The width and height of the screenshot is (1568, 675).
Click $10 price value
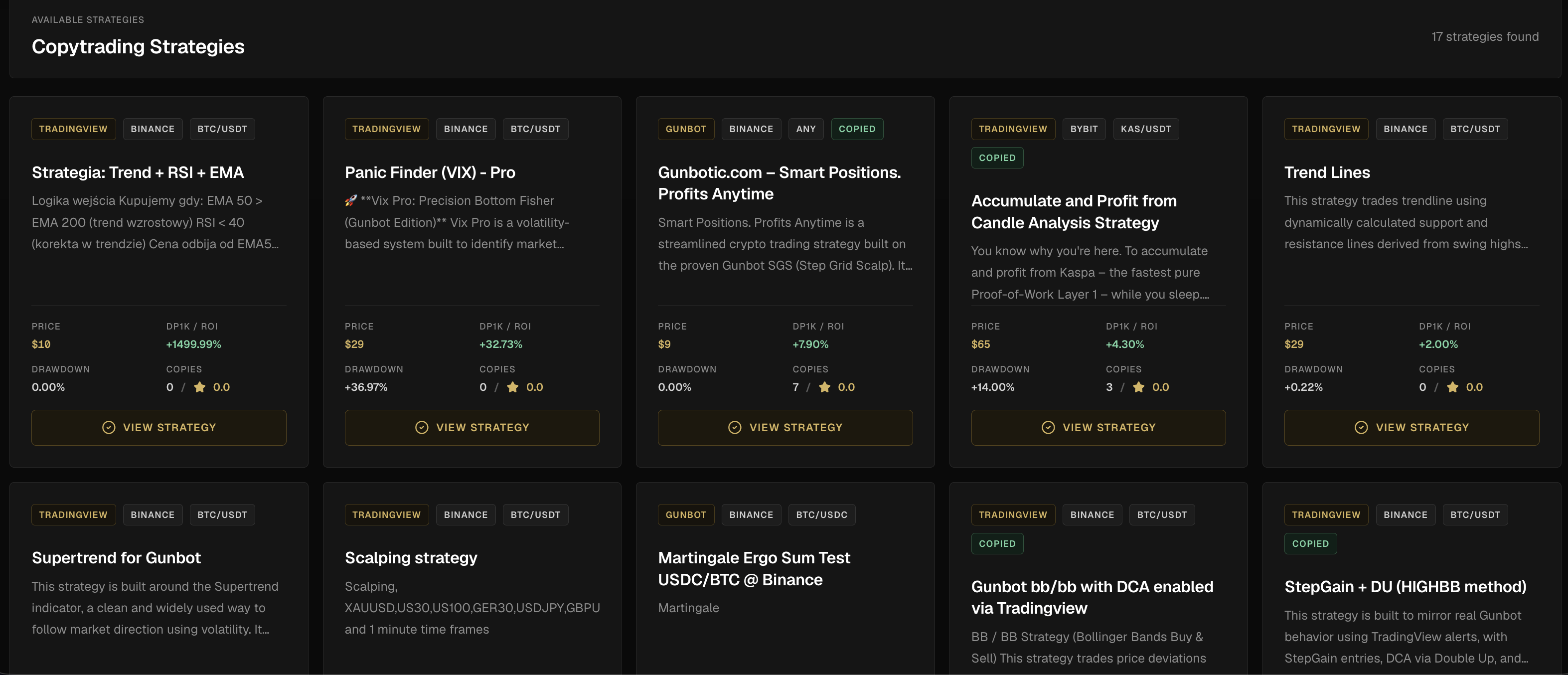pos(41,344)
